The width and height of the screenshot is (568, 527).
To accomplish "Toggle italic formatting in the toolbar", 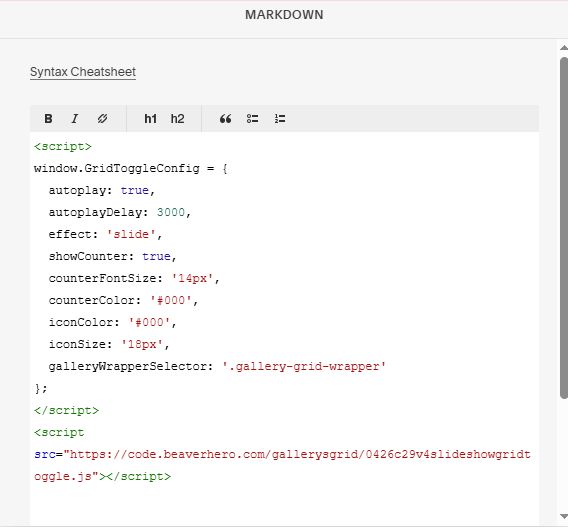I will 75,118.
